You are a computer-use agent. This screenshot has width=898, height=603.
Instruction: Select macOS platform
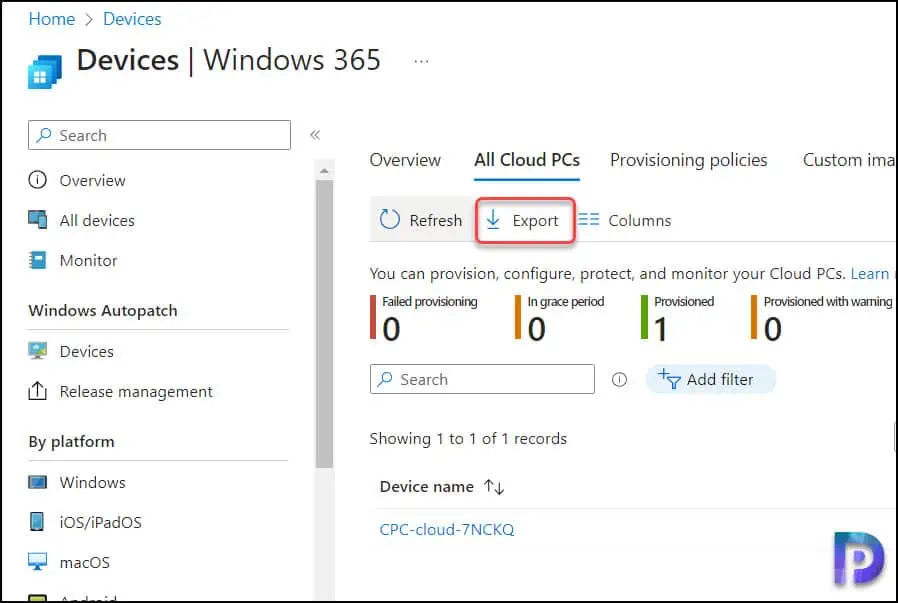[x=84, y=562]
